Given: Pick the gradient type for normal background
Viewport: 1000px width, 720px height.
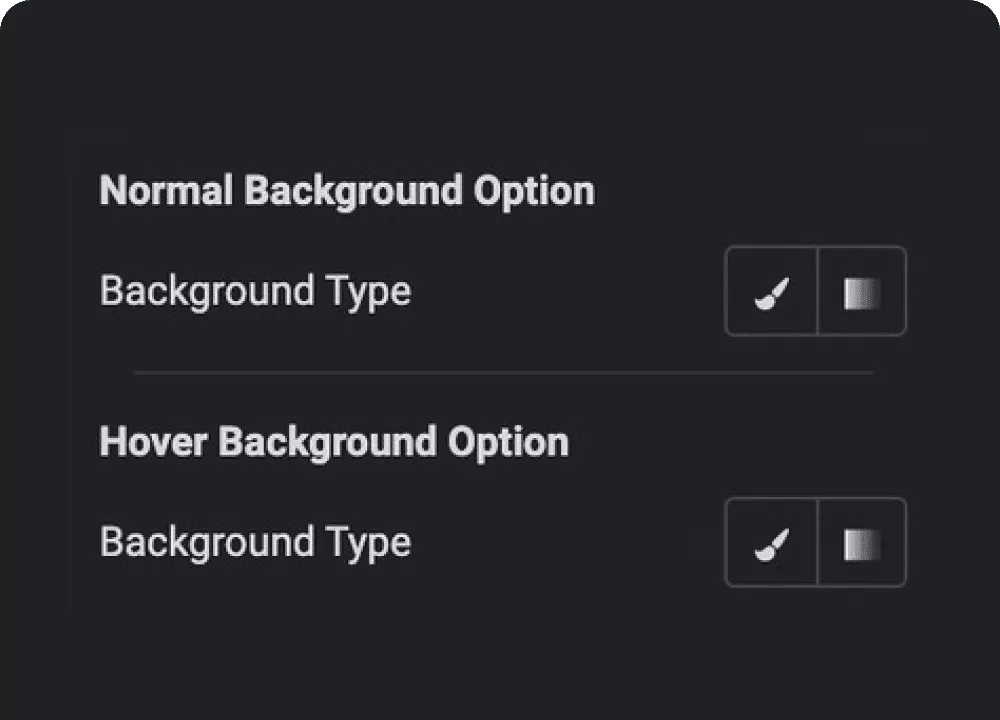Looking at the screenshot, I should [862, 291].
